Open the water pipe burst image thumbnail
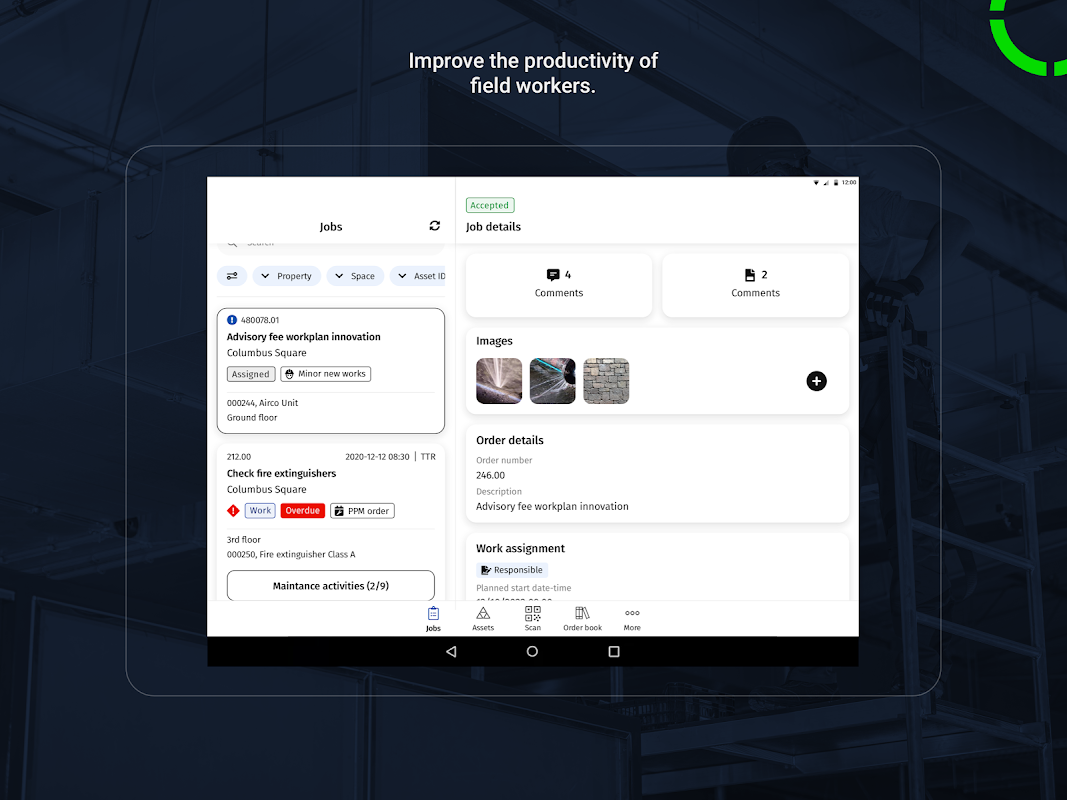Viewport: 1067px width, 800px height. tap(499, 381)
